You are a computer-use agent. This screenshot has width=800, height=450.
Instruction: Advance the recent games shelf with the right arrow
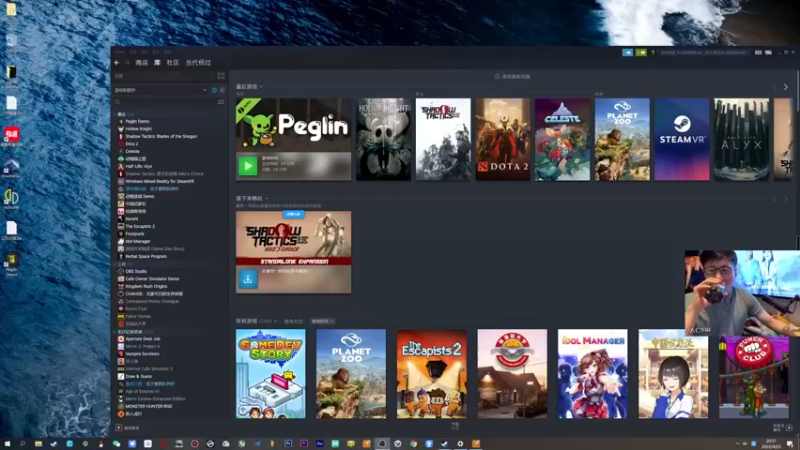[x=786, y=87]
